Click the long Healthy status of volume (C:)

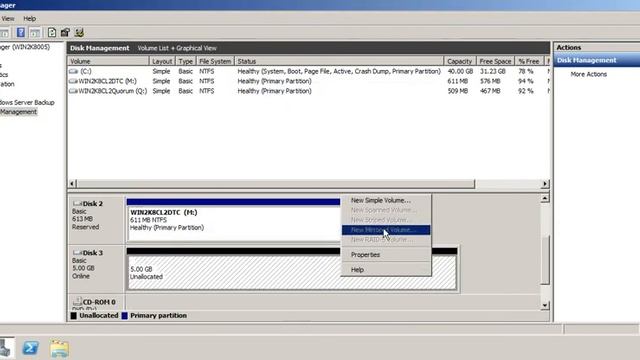tap(339, 71)
